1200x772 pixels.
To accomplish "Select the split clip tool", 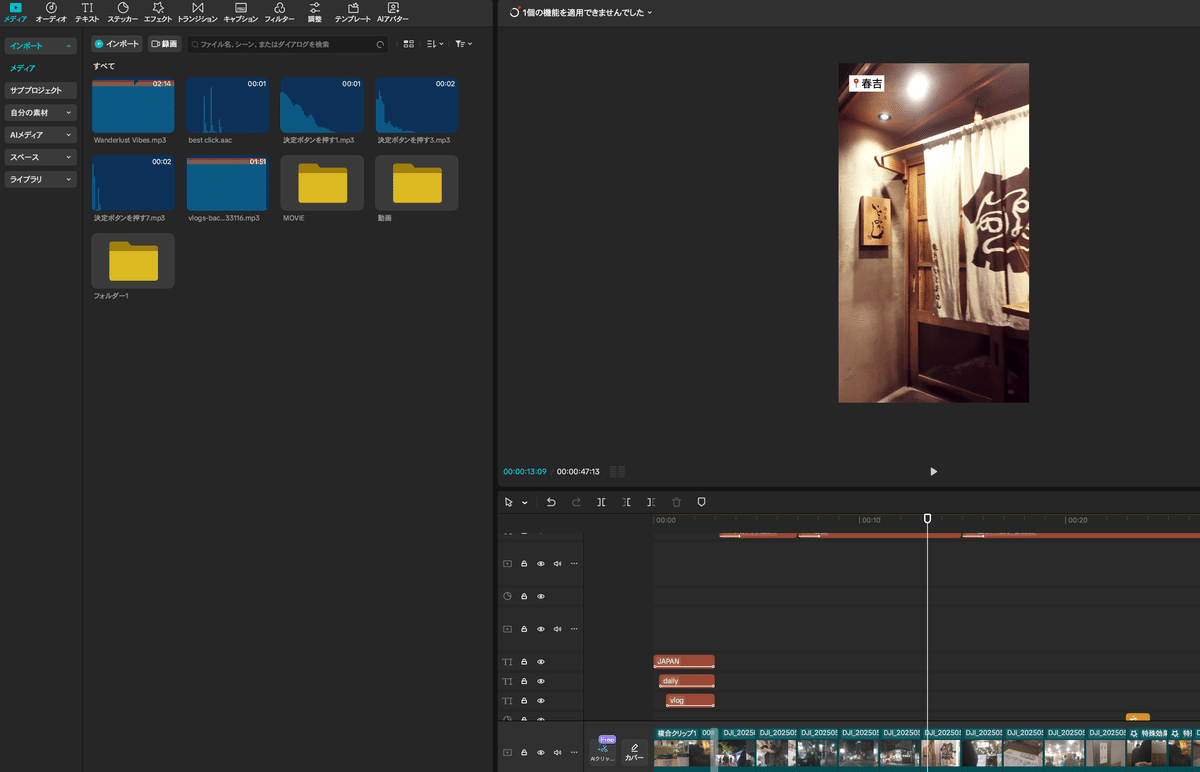I will (601, 502).
